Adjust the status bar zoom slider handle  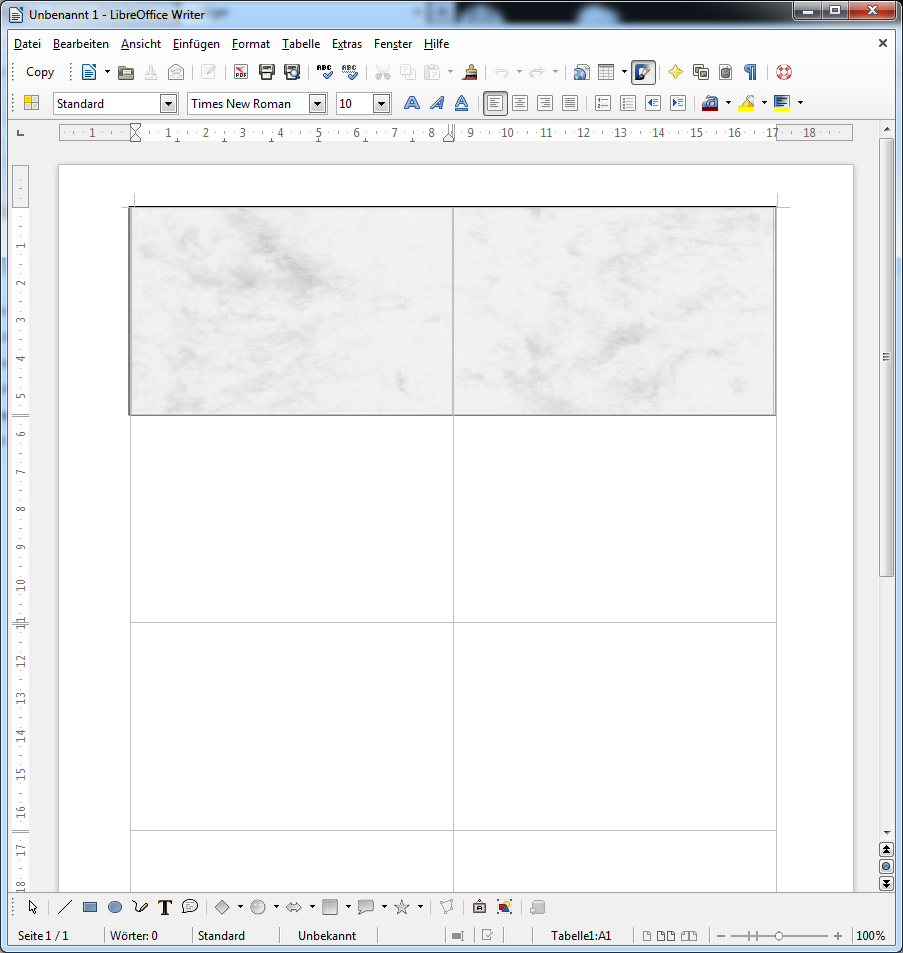(778, 936)
